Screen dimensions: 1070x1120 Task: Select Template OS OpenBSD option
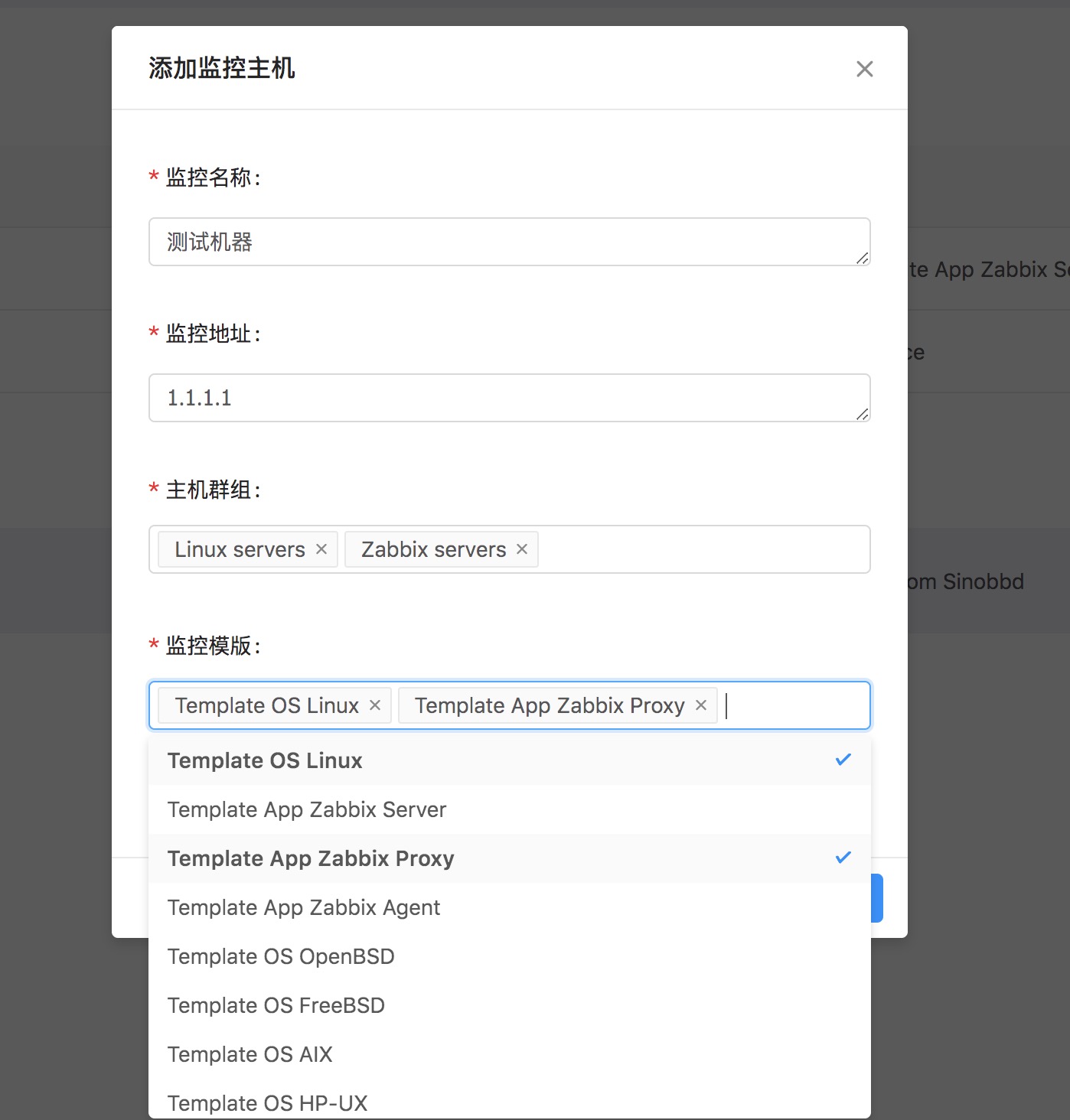point(510,956)
